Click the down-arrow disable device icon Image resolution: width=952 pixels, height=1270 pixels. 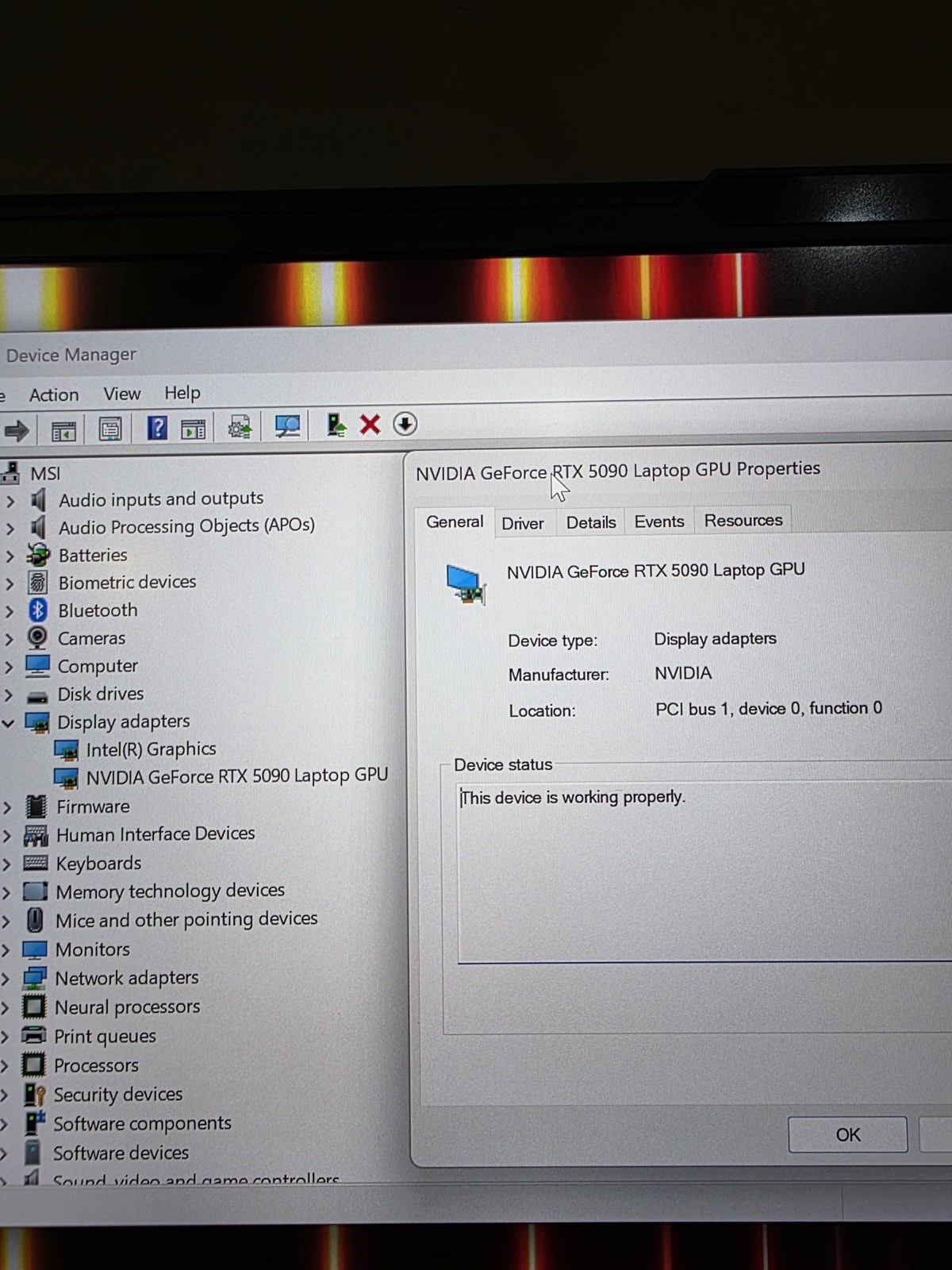point(405,424)
